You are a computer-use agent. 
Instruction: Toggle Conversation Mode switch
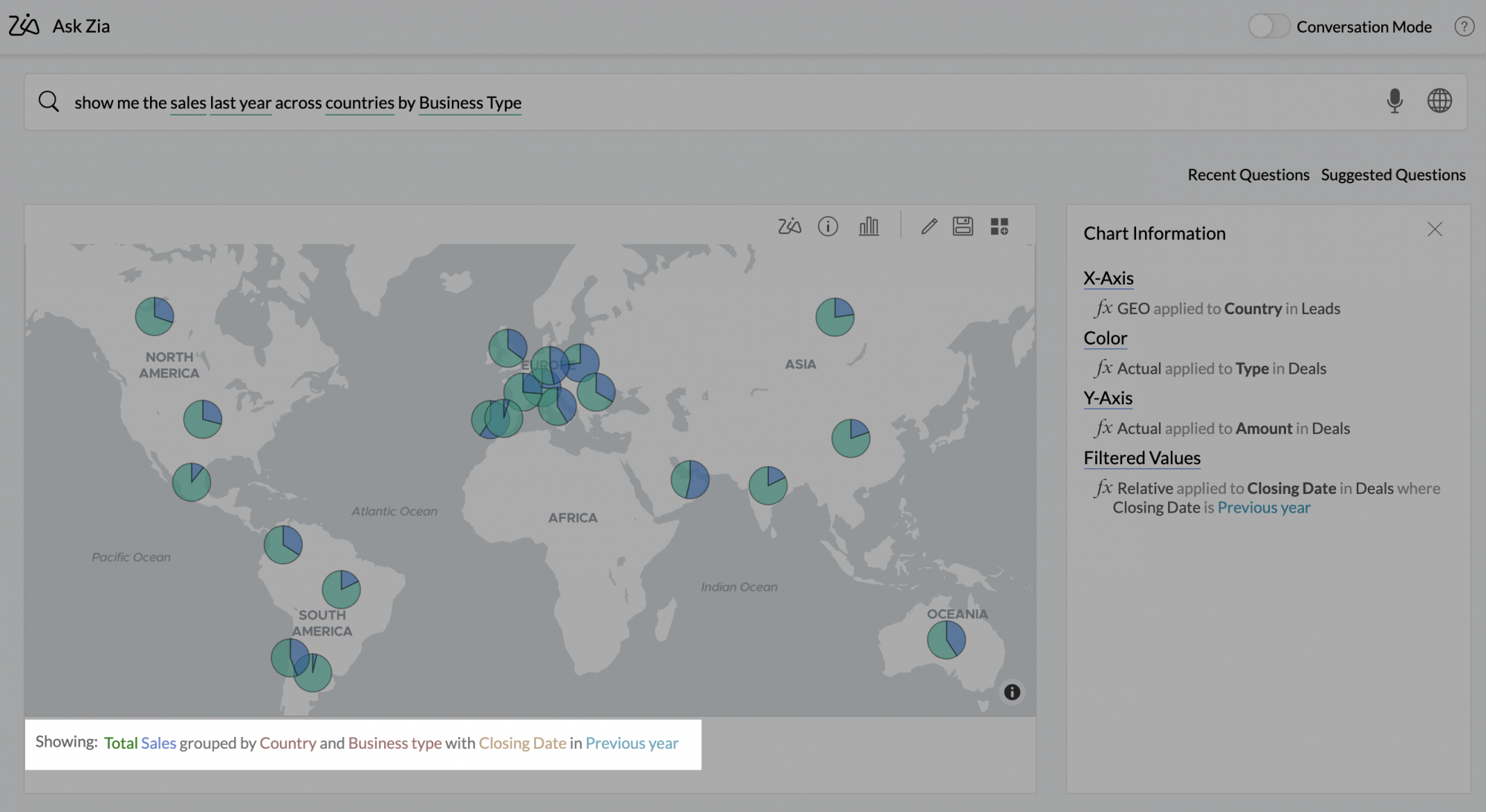click(1268, 27)
